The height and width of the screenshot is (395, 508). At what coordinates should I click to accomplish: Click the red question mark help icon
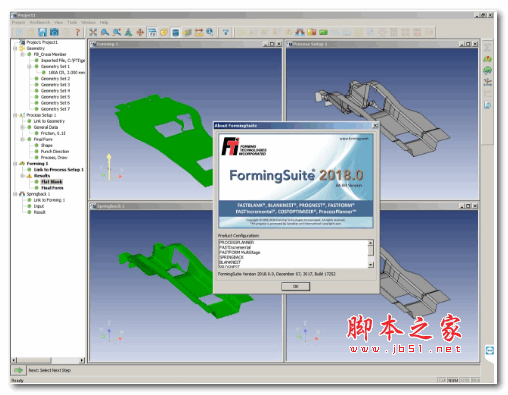pyautogui.click(x=78, y=32)
